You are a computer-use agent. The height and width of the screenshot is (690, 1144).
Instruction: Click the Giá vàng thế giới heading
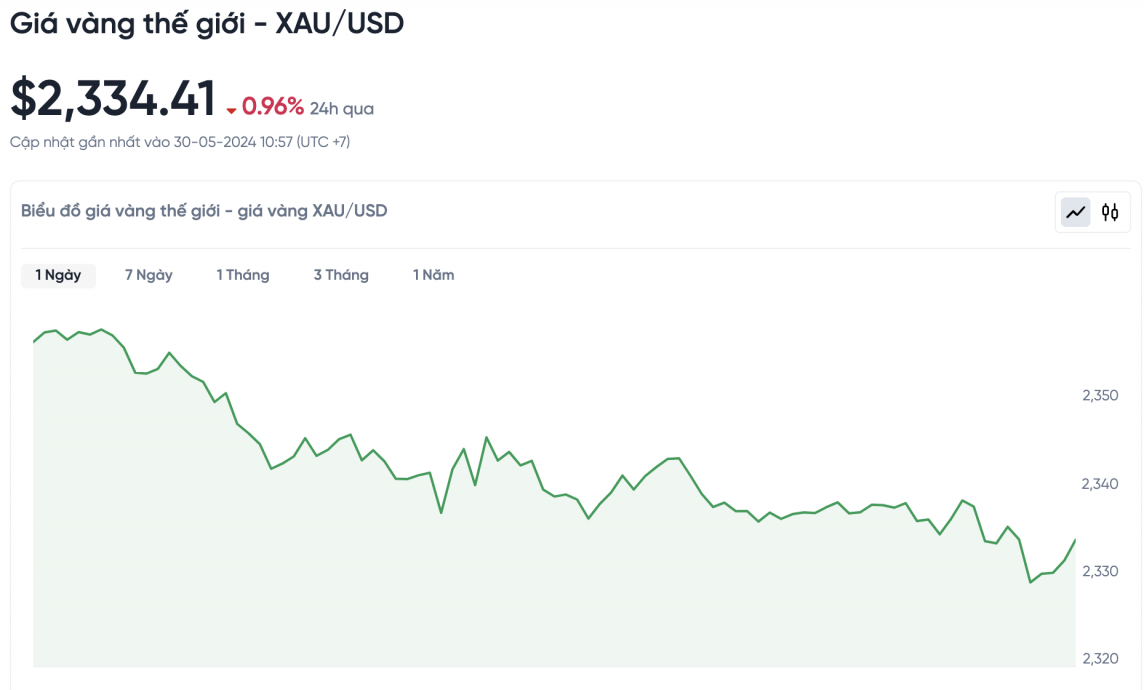pyautogui.click(x=207, y=25)
